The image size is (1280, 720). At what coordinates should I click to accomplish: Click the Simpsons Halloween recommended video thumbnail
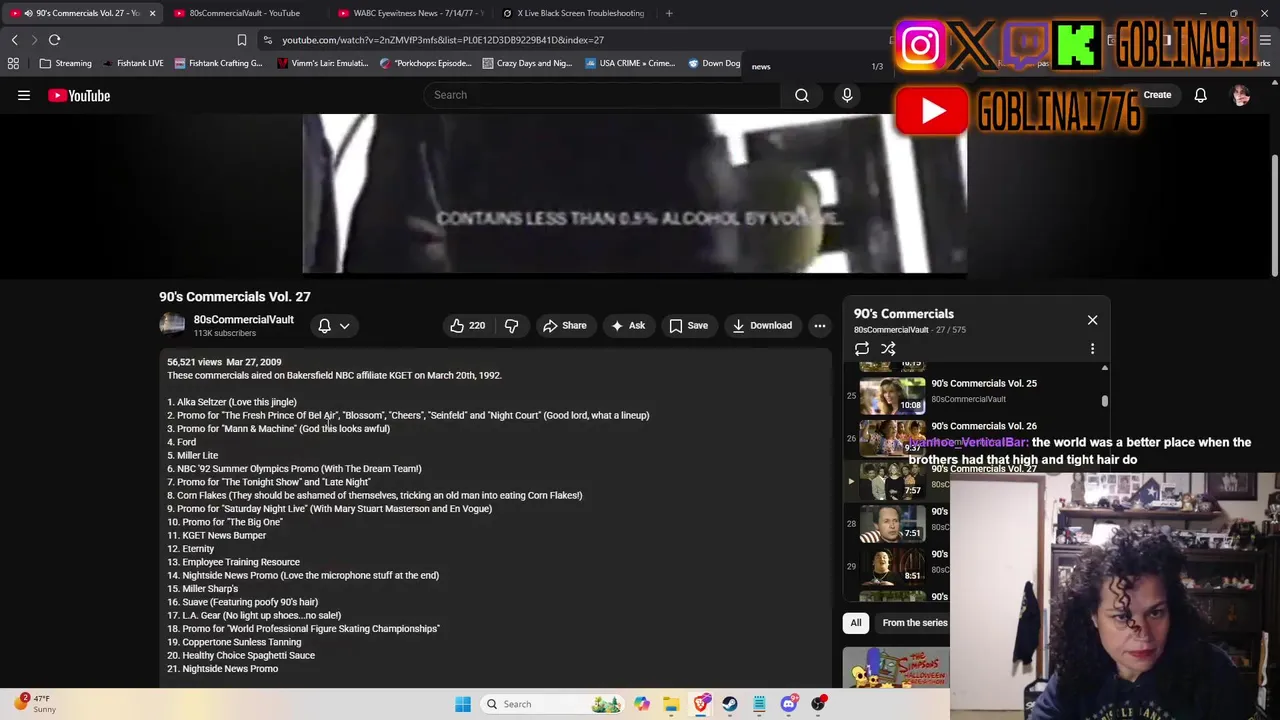(896, 668)
